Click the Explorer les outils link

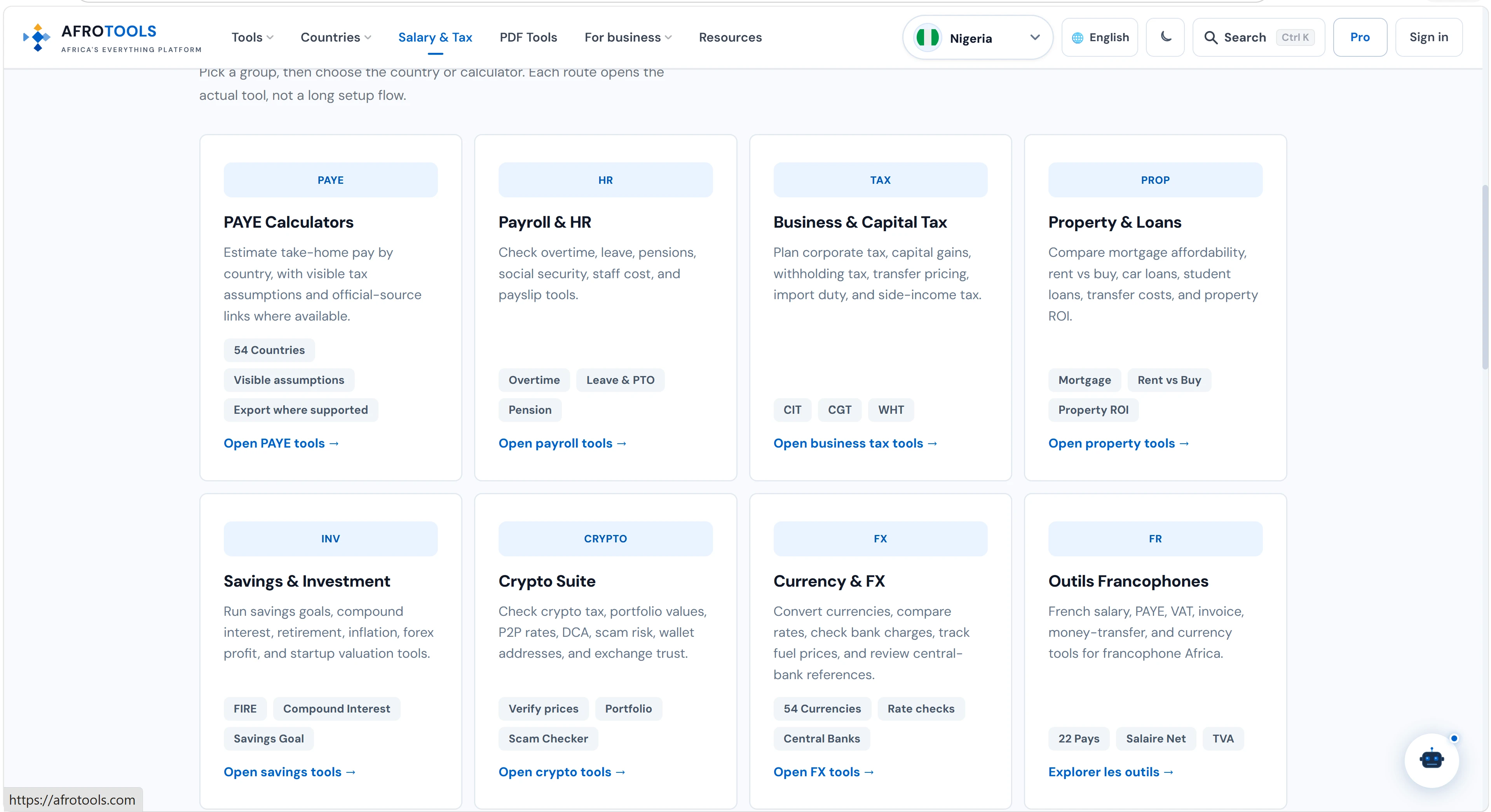pyautogui.click(x=1111, y=772)
